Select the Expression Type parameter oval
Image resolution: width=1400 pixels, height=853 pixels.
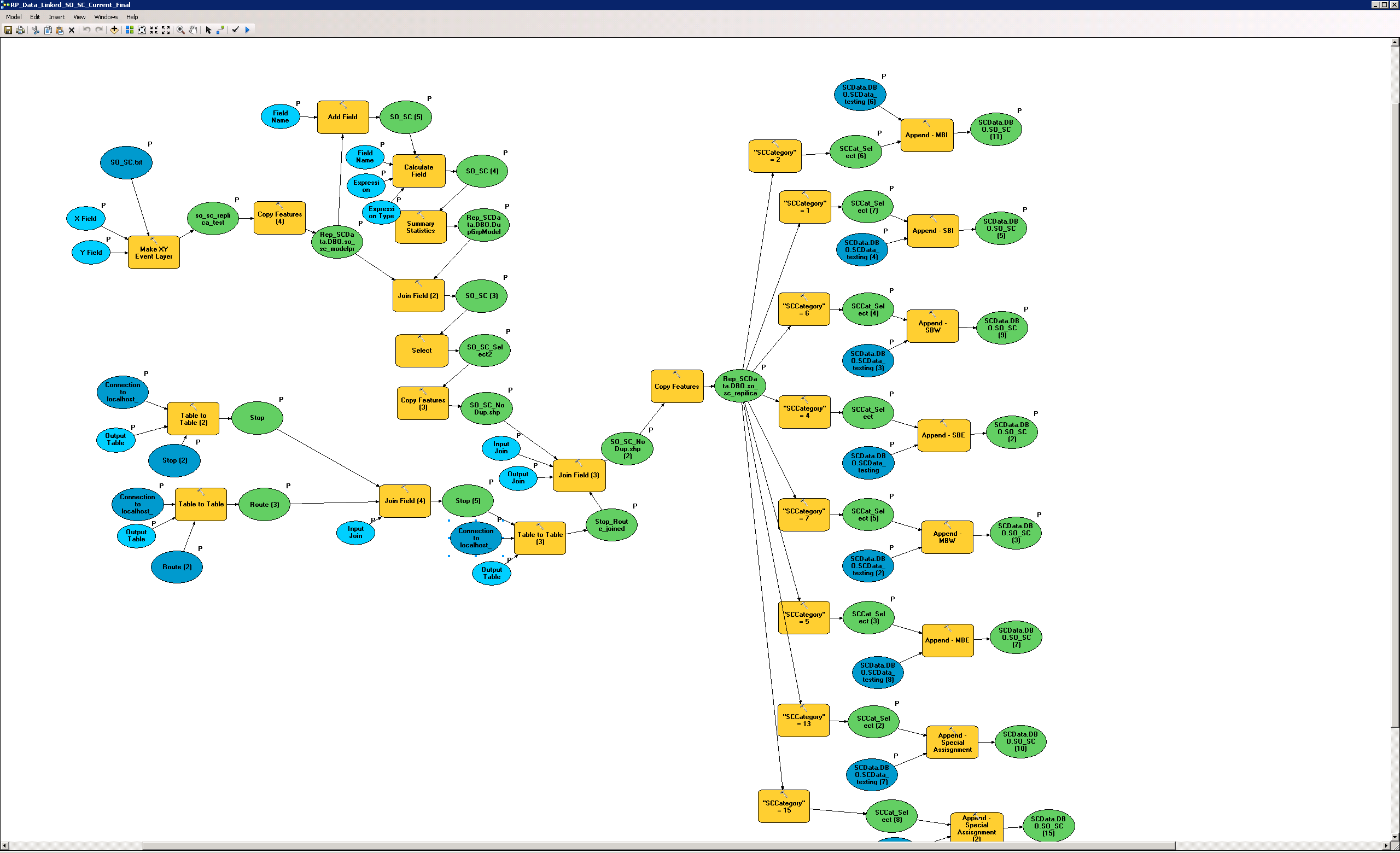[381, 212]
